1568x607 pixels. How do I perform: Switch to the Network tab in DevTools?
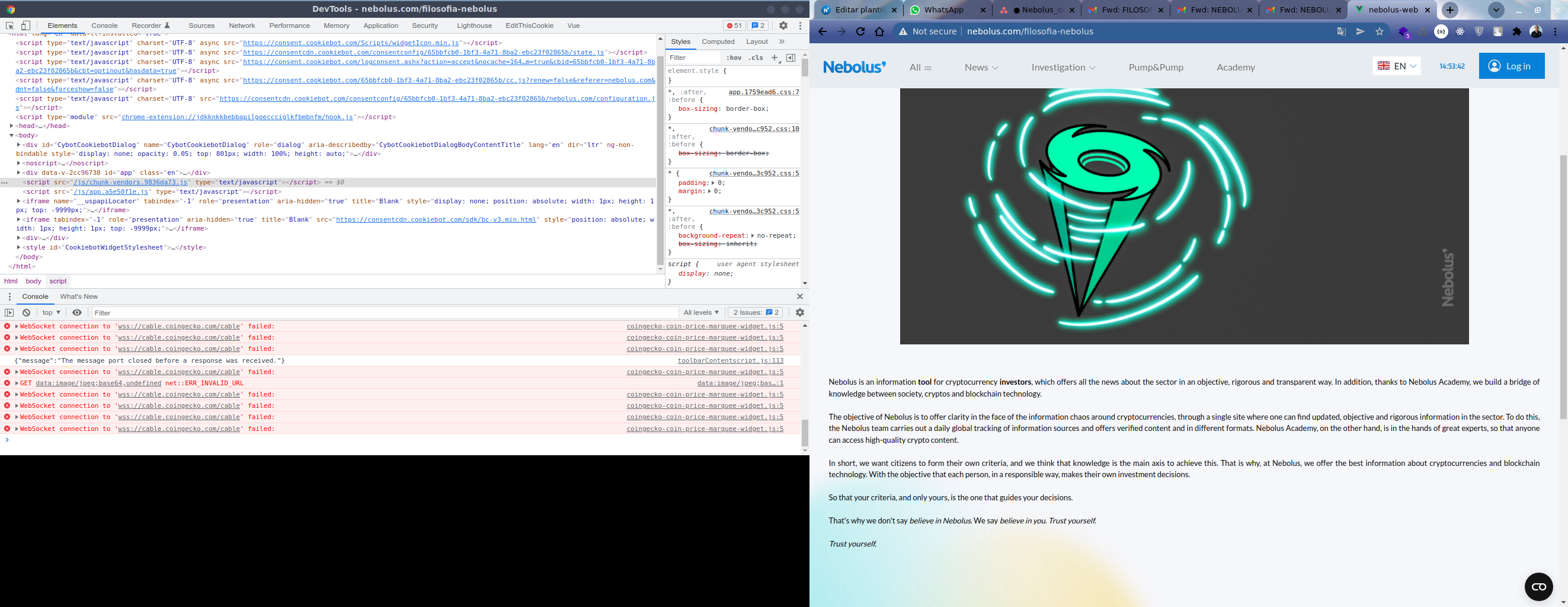coord(242,25)
